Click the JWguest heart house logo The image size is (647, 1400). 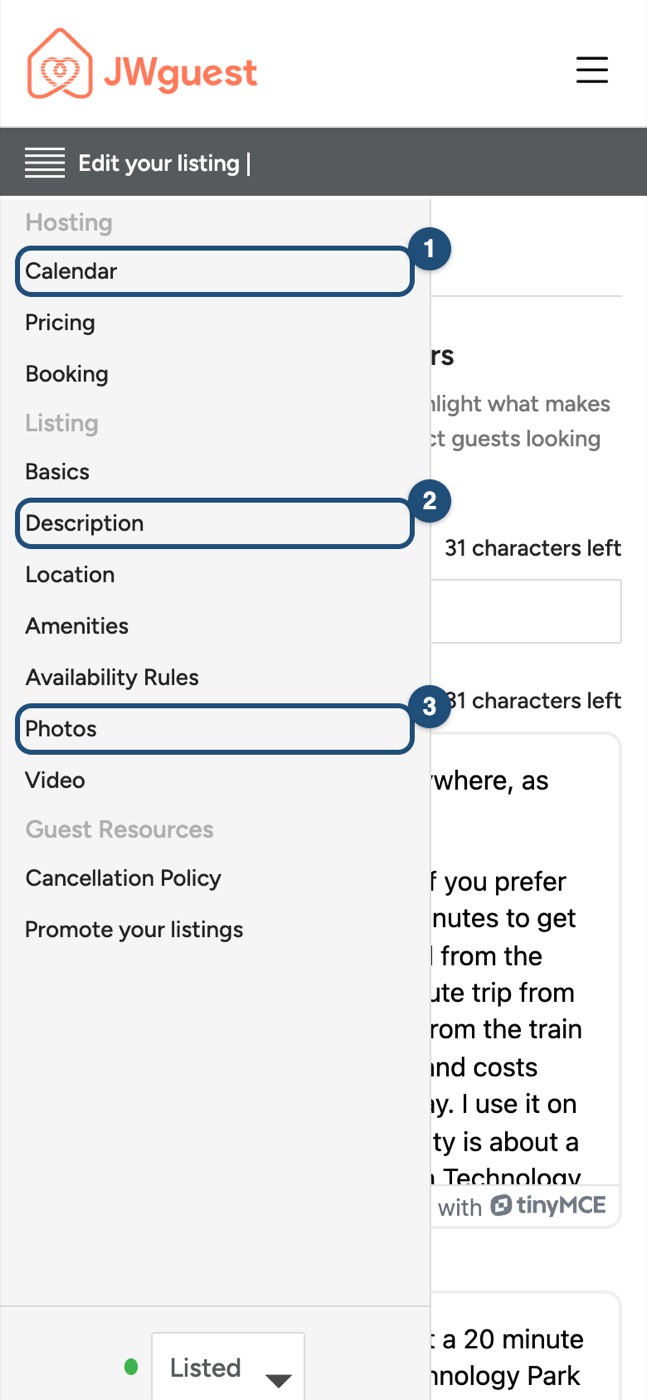[x=60, y=64]
